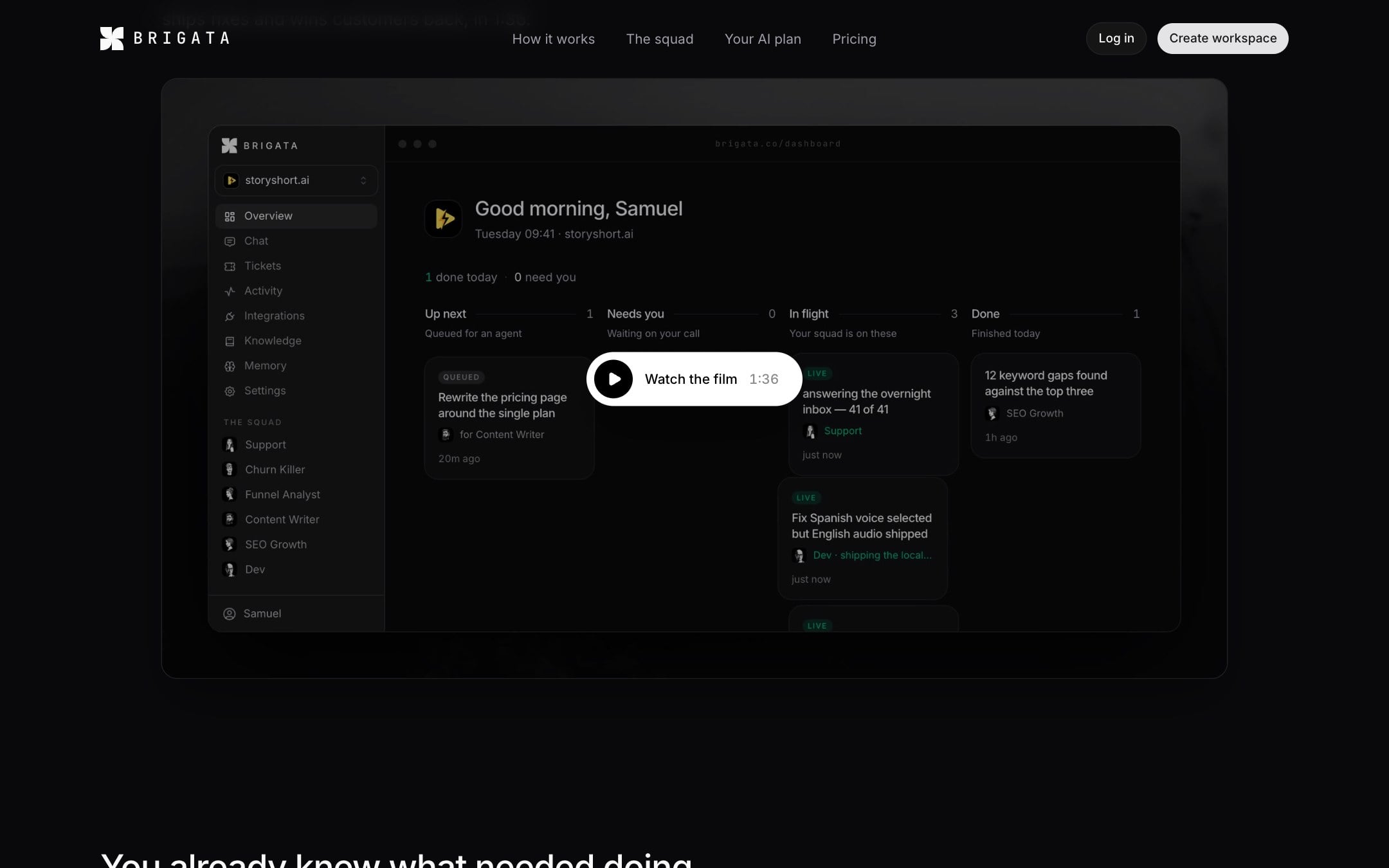Screen dimensions: 1389x868
Task: Go to Your AI plan section
Action: coord(763,39)
